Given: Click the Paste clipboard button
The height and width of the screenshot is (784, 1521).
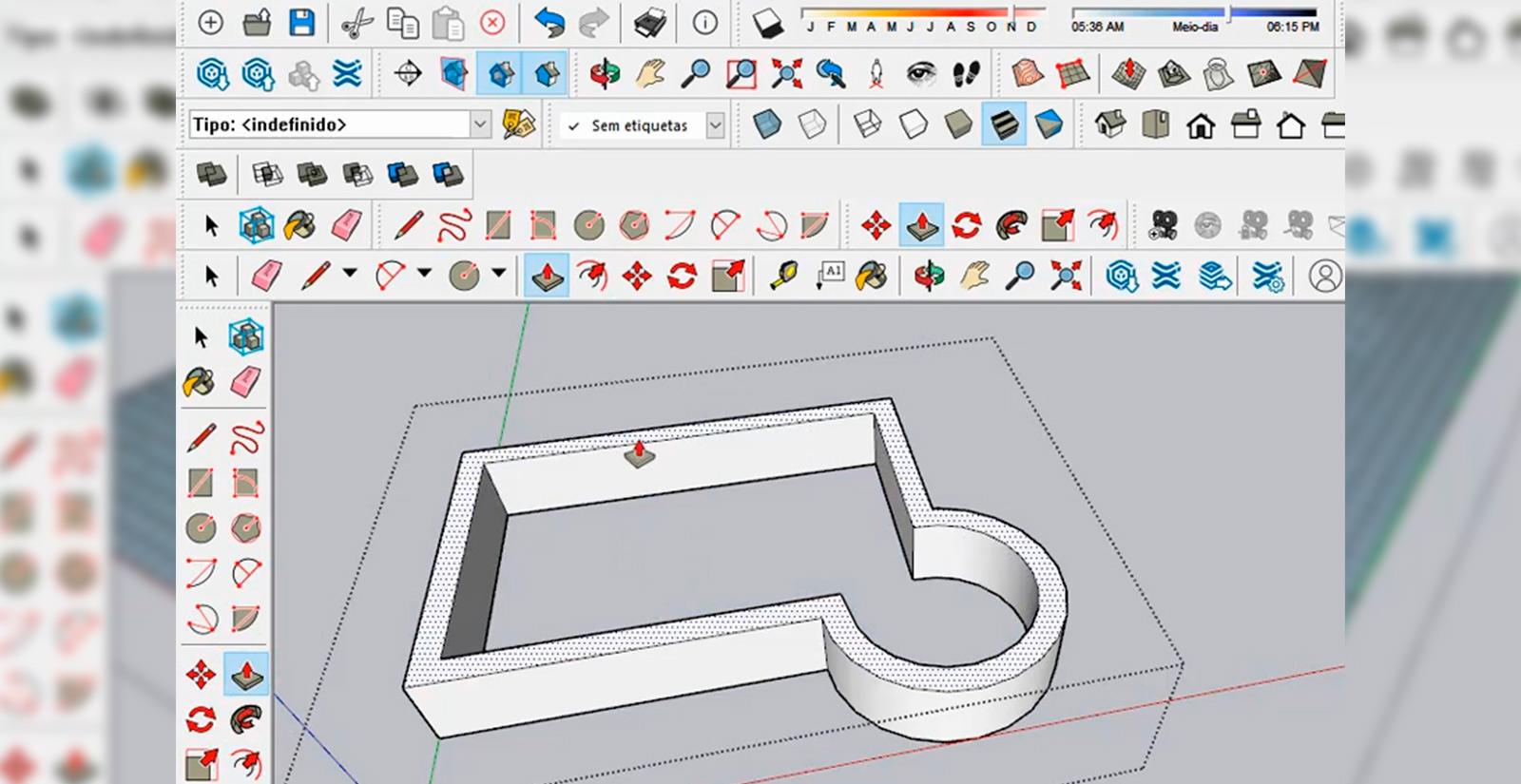Looking at the screenshot, I should point(447,23).
